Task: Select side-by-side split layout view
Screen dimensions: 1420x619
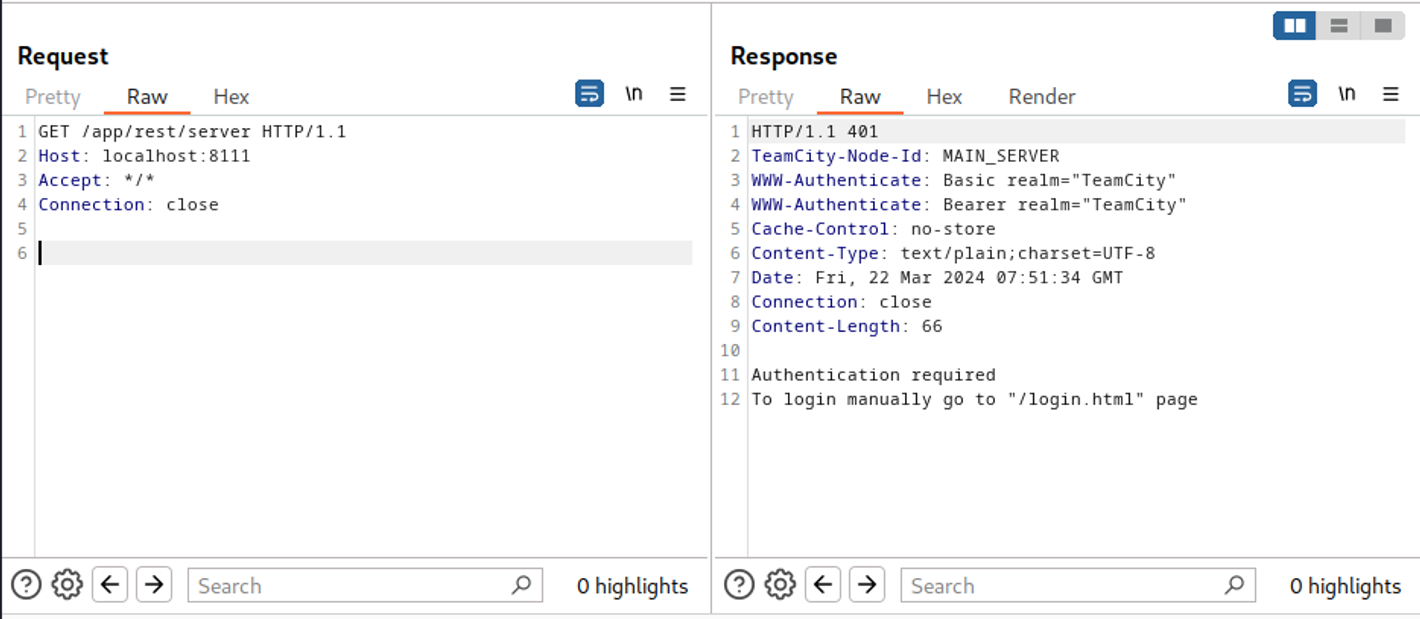Action: click(x=1295, y=26)
